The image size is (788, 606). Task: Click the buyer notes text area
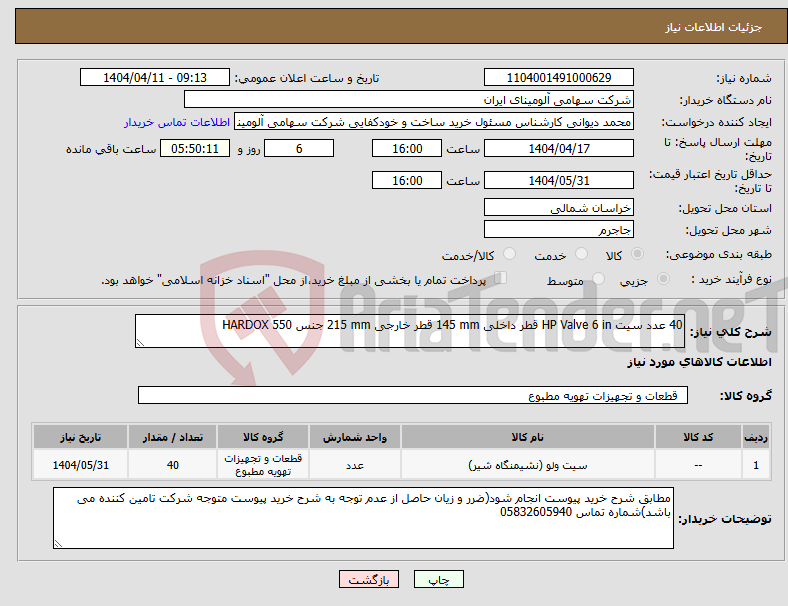[x=363, y=518]
